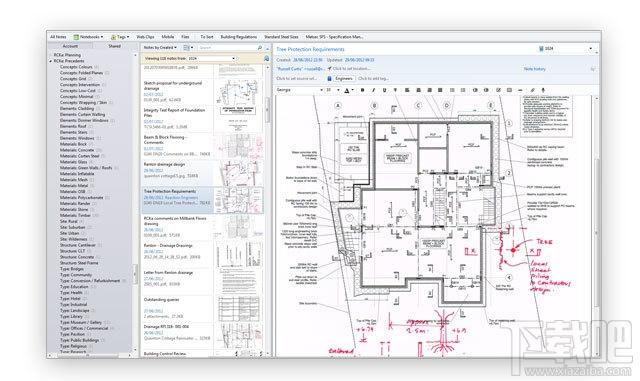Screen dimensions: 640x381
Task: Open the Building Regulations shortcut
Action: coord(239,37)
